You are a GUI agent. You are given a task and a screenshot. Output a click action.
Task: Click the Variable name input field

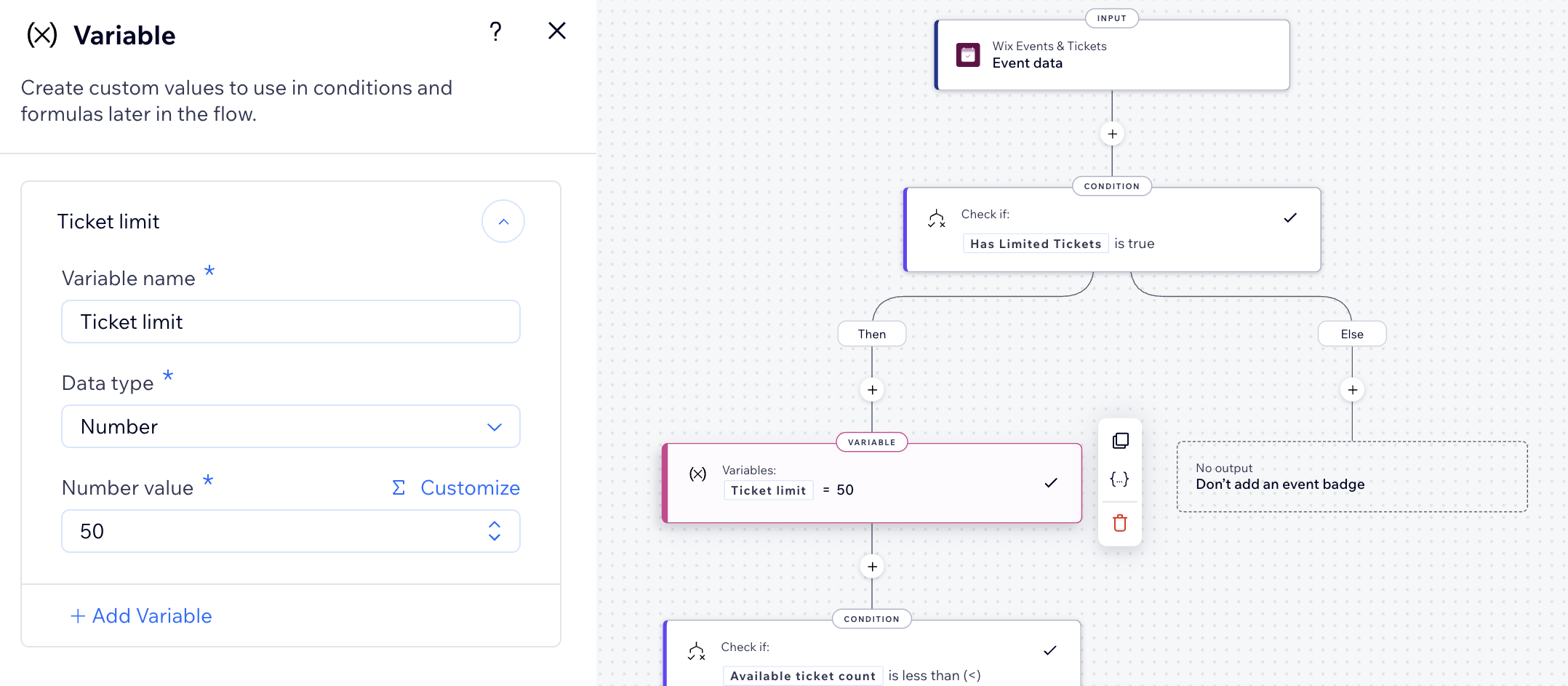pyautogui.click(x=290, y=322)
